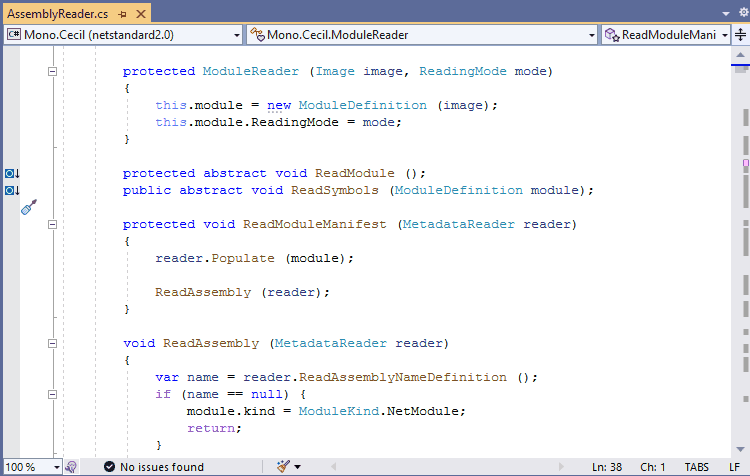The width and height of the screenshot is (750, 476).
Task: Click inheritance margin icon beside ReadModule line
Action: point(12,173)
